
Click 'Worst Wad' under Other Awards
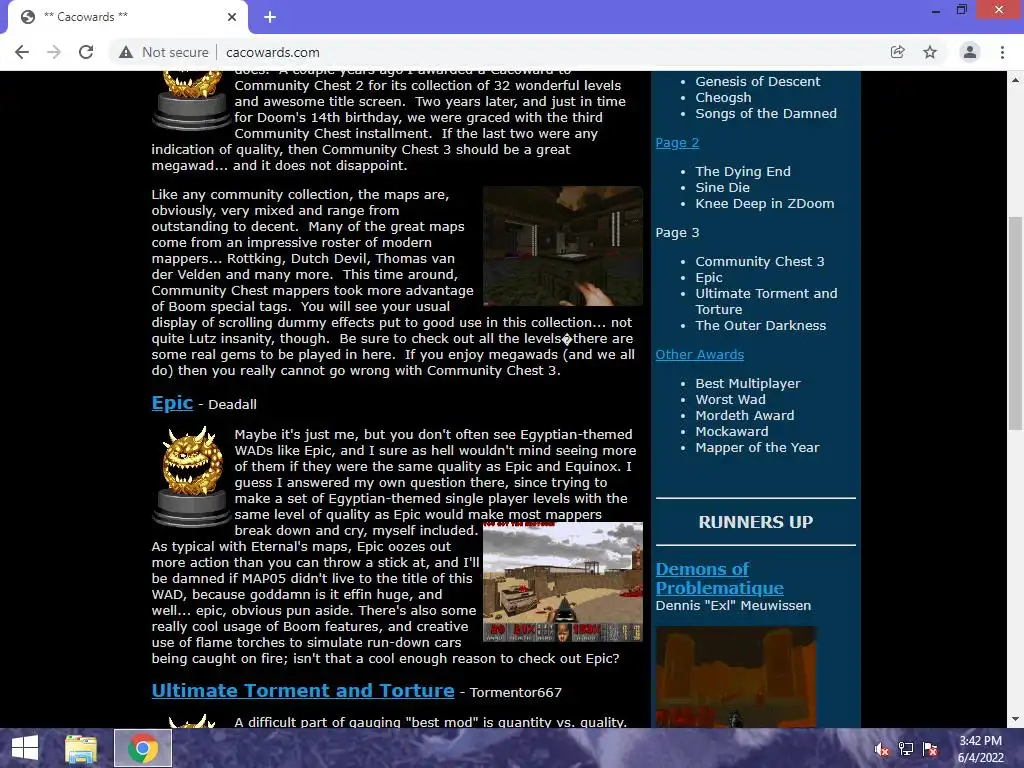coord(730,400)
